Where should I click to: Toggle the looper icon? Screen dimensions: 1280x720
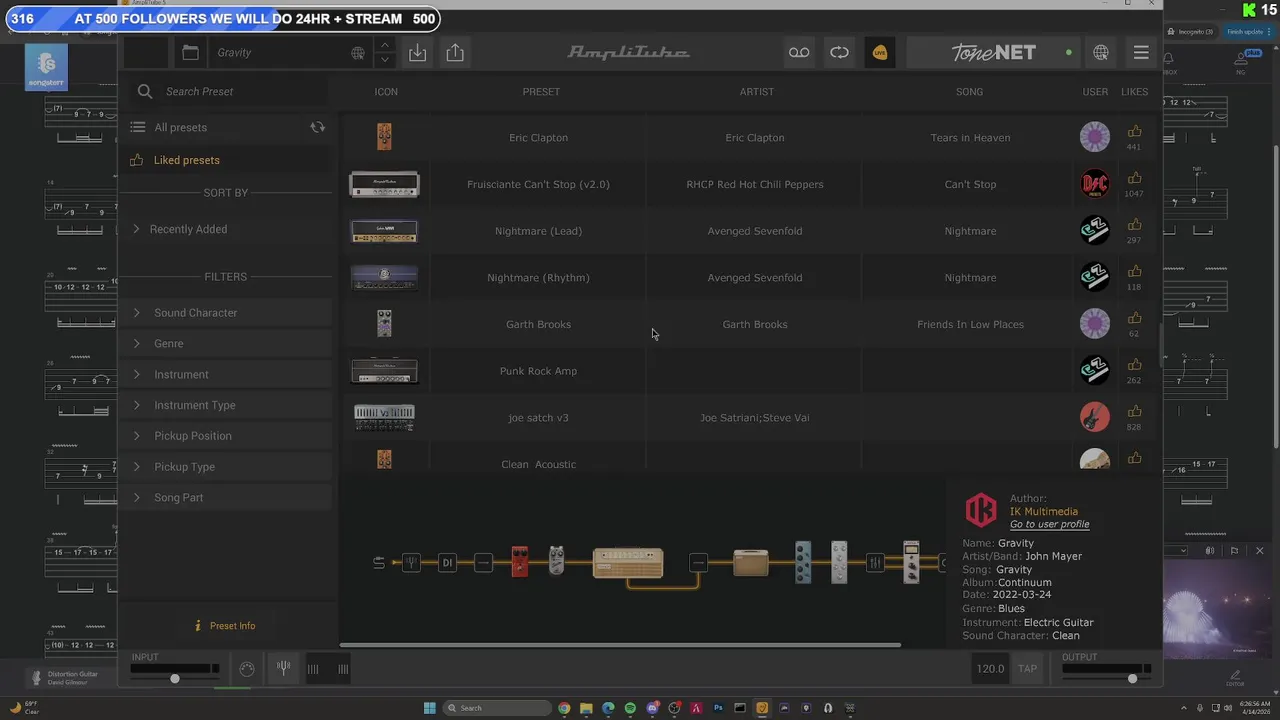coord(839,53)
